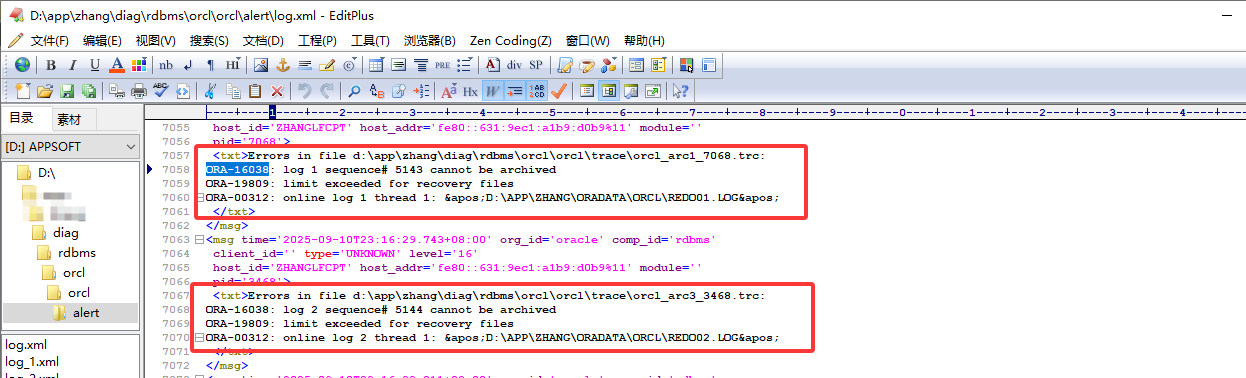
Task: Apply italic HTML formatting
Action: 72,65
